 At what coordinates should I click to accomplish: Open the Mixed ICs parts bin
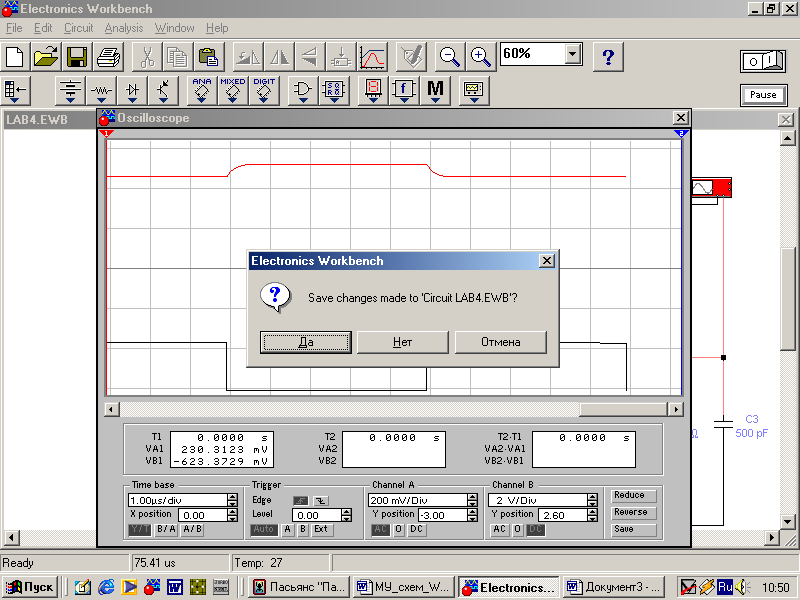[233, 91]
